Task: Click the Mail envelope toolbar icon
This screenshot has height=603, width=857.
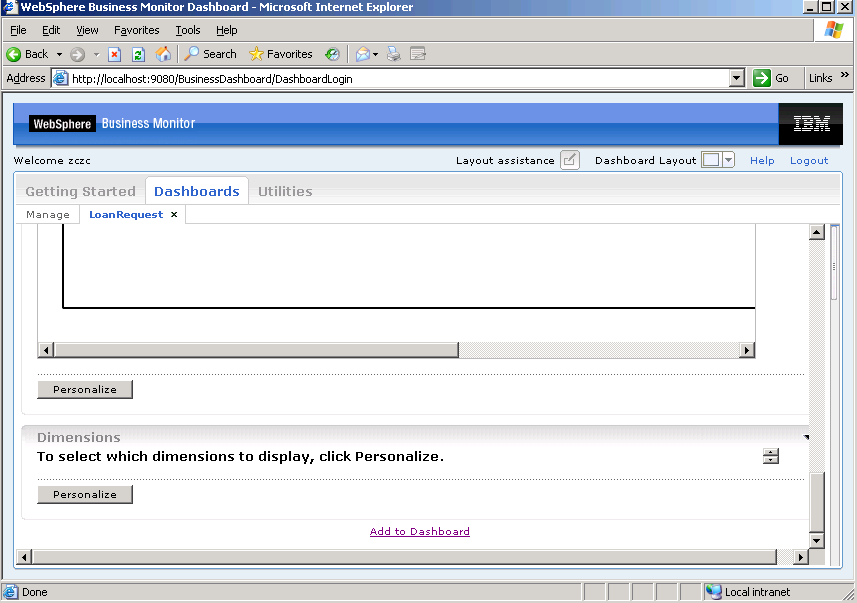Action: (x=362, y=54)
